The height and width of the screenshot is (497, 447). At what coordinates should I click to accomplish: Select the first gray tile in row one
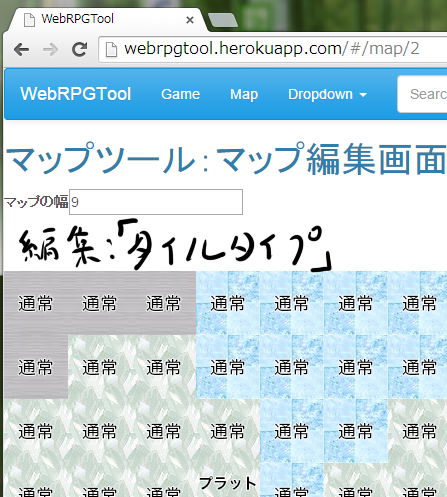pos(36,303)
